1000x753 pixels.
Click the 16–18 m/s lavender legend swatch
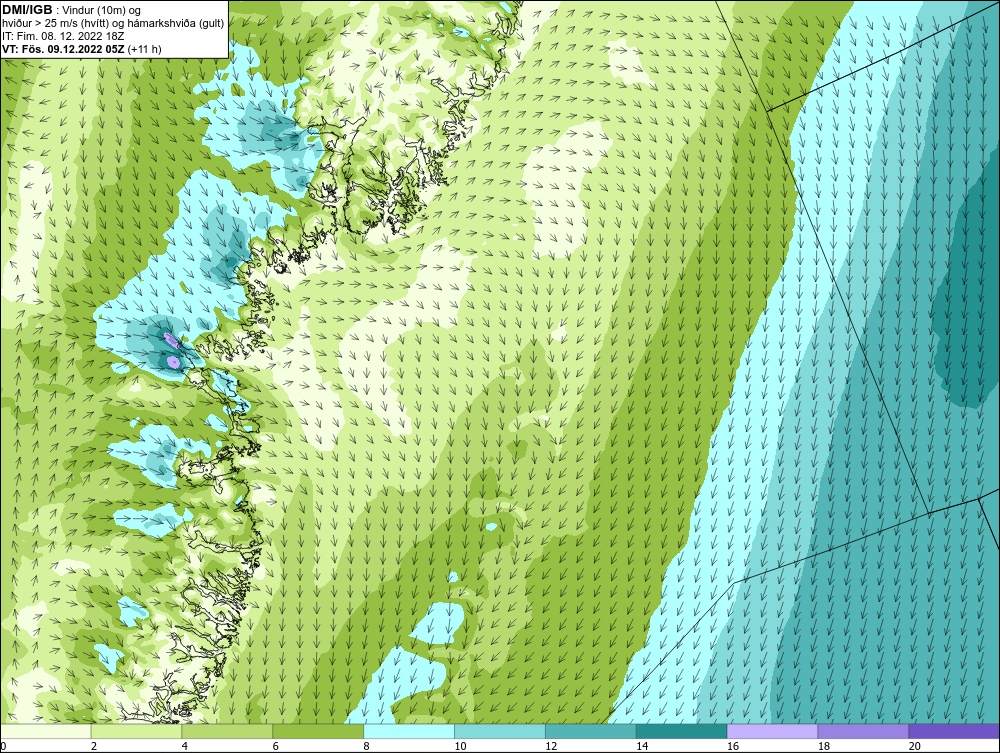(x=772, y=731)
